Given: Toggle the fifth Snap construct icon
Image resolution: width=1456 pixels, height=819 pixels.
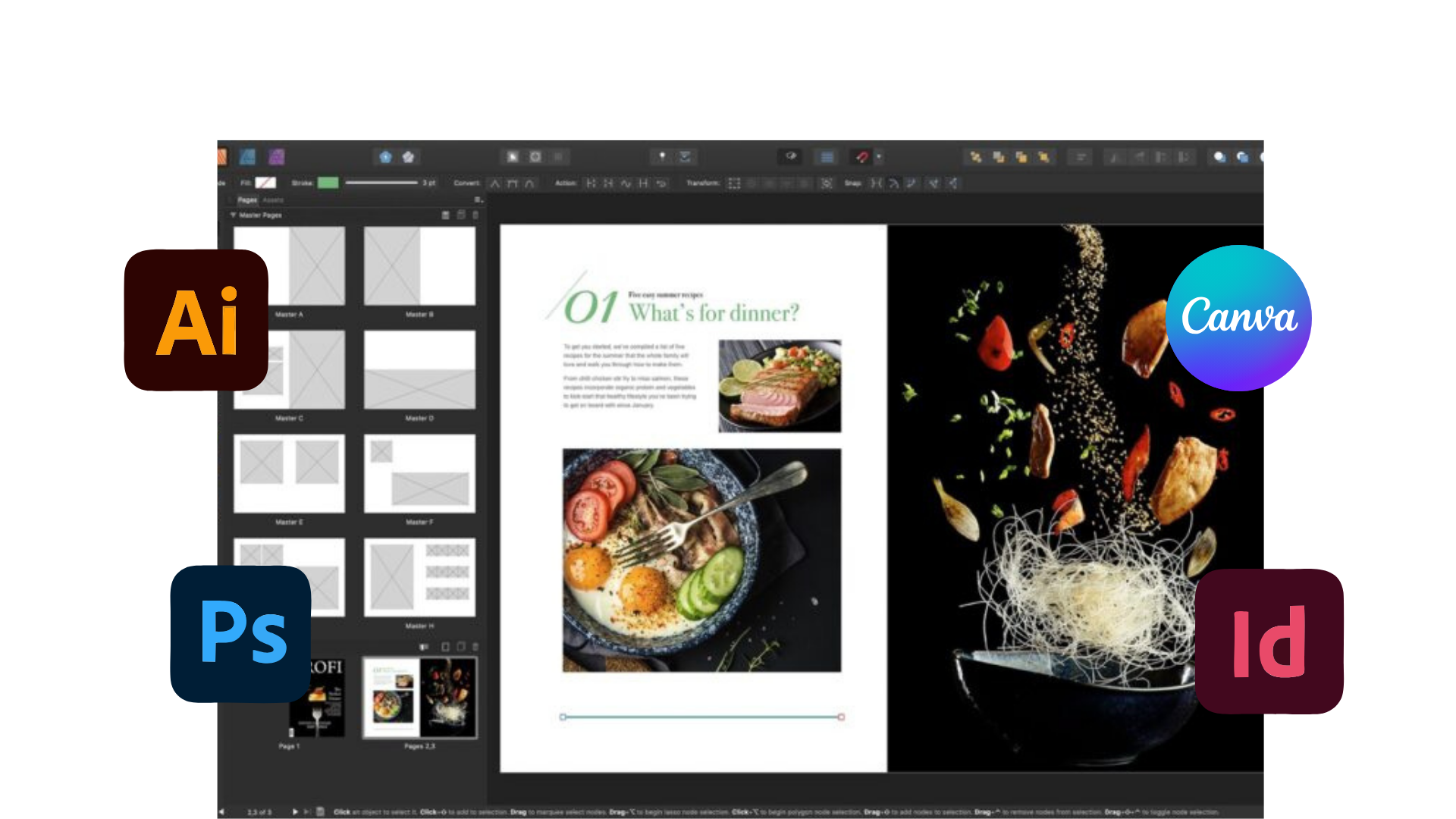Looking at the screenshot, I should [x=952, y=184].
